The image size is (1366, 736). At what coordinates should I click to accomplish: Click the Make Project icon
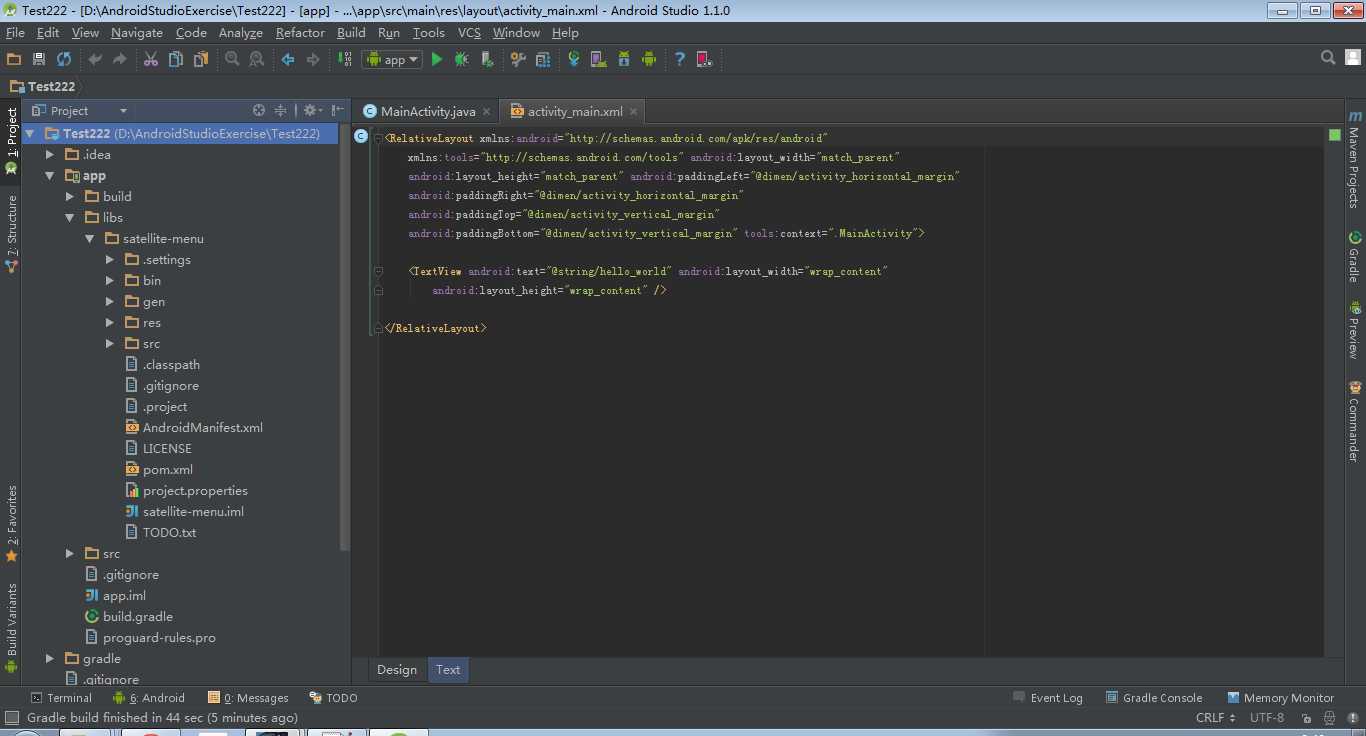click(x=344, y=59)
